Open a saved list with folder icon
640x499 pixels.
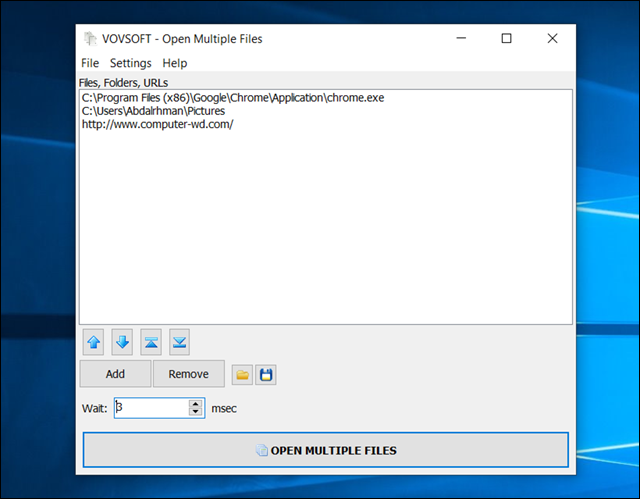pyautogui.click(x=242, y=375)
